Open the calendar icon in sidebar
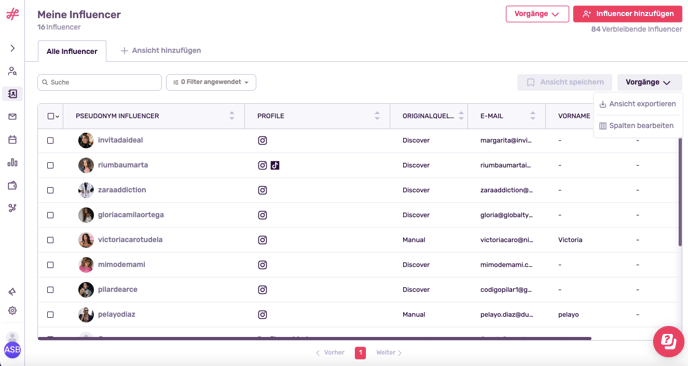The width and height of the screenshot is (688, 366). pyautogui.click(x=12, y=140)
